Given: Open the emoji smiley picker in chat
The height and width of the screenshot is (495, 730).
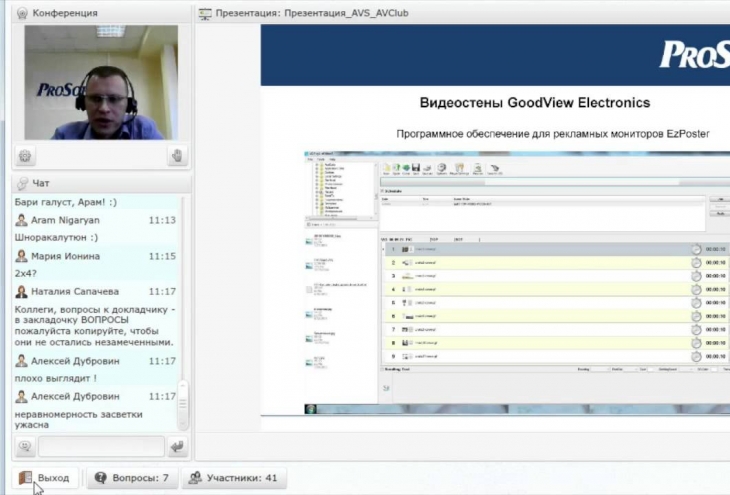Looking at the screenshot, I should click(25, 447).
